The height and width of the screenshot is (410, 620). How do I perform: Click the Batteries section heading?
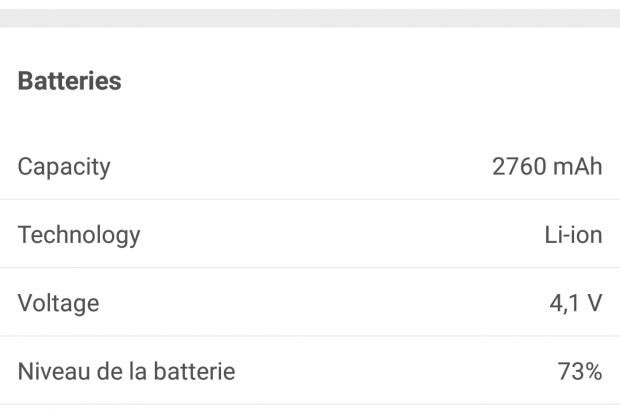pyautogui.click(x=70, y=82)
